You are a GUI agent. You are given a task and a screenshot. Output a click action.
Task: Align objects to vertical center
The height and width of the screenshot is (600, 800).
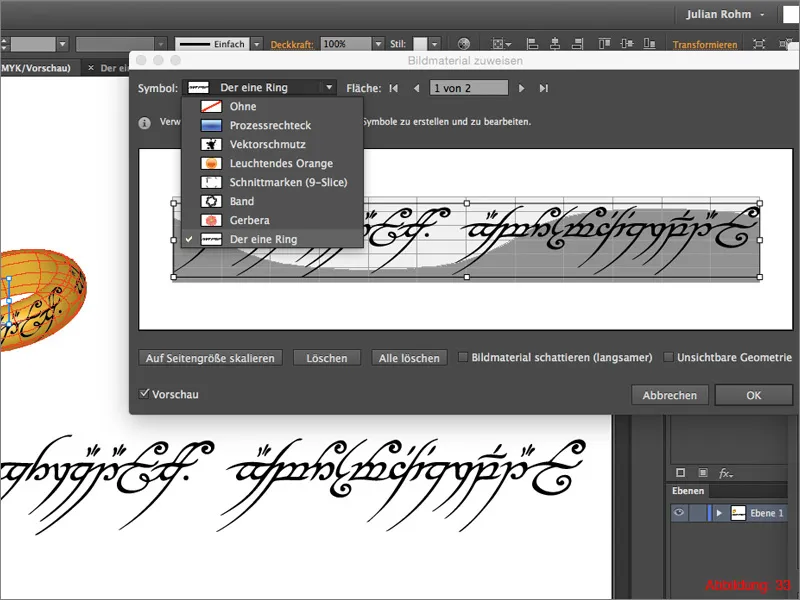pos(627,44)
